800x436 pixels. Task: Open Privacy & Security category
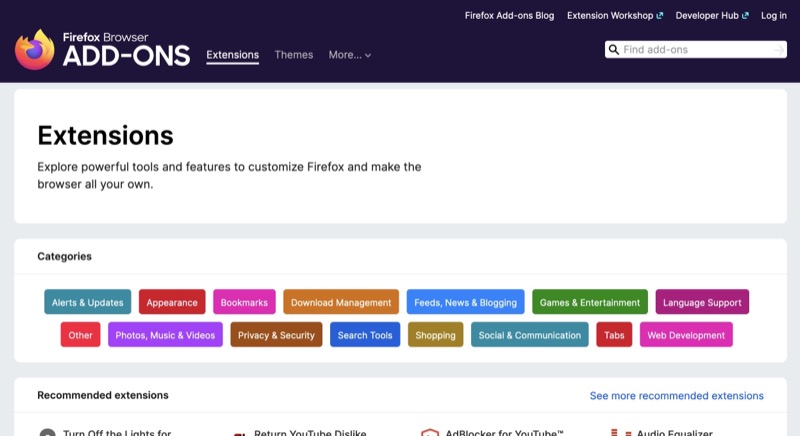click(276, 335)
